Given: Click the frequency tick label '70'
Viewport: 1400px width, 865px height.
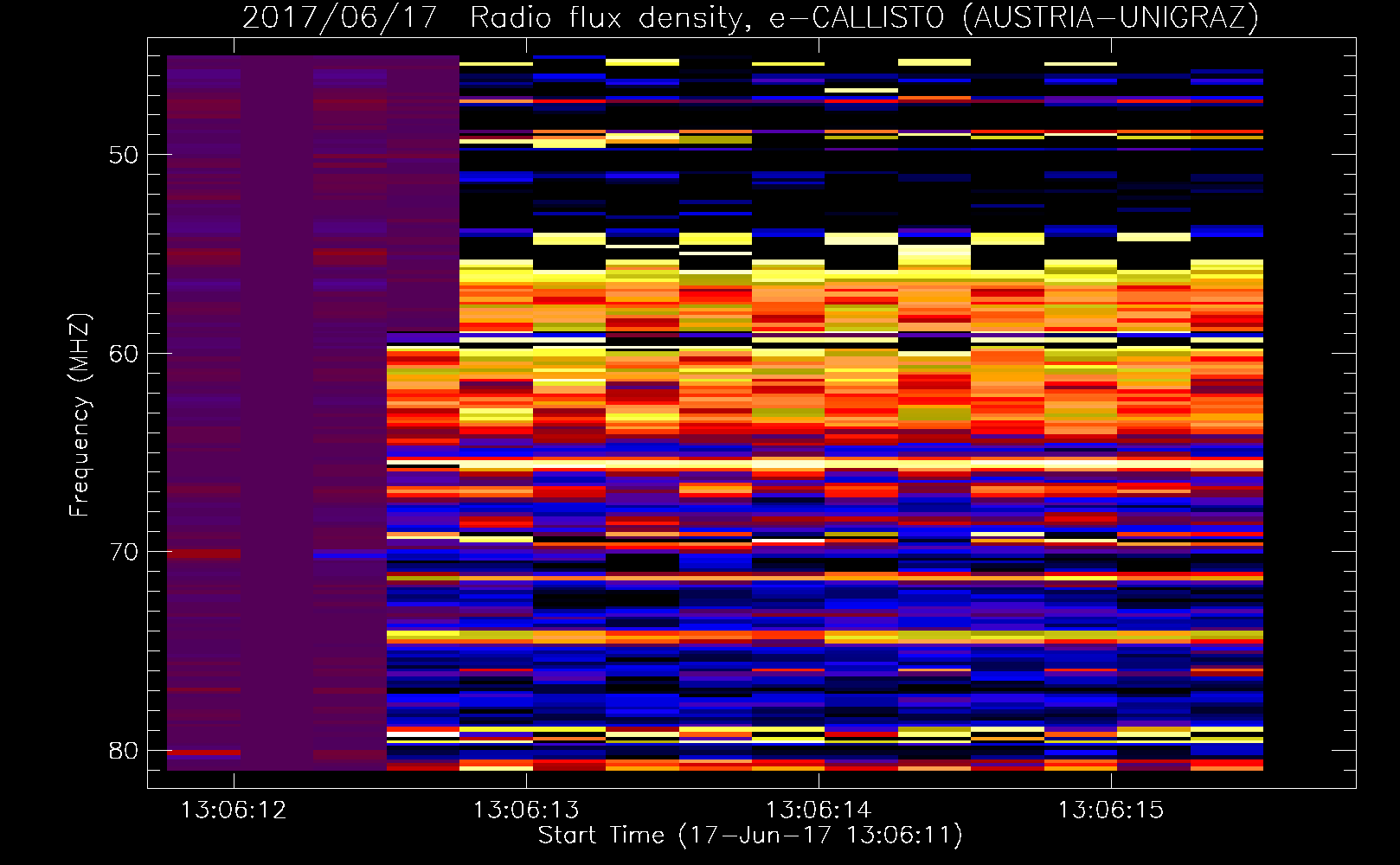Looking at the screenshot, I should coord(124,552).
